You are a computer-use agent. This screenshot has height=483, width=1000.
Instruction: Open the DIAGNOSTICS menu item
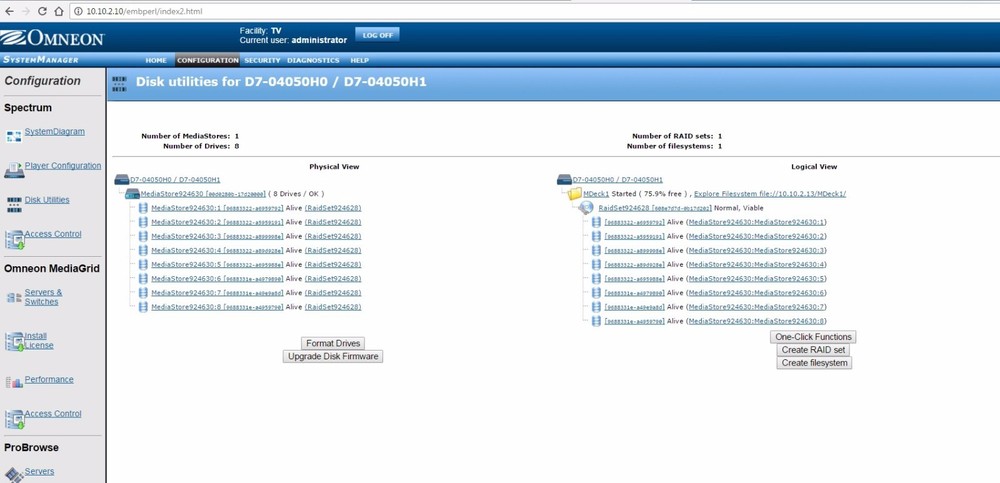click(313, 60)
